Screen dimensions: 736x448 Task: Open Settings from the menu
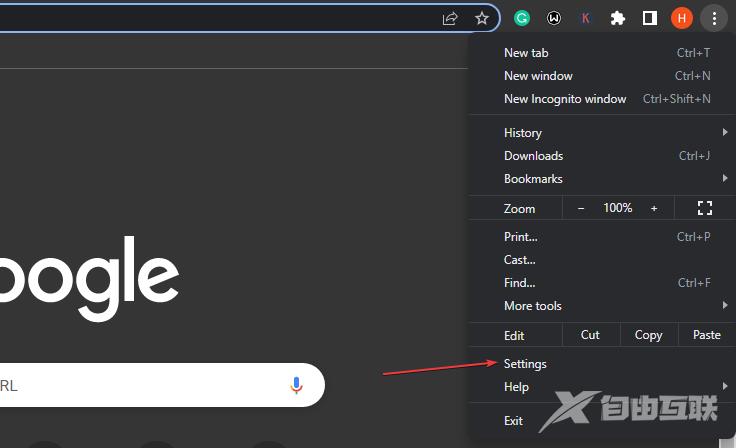tap(602, 364)
